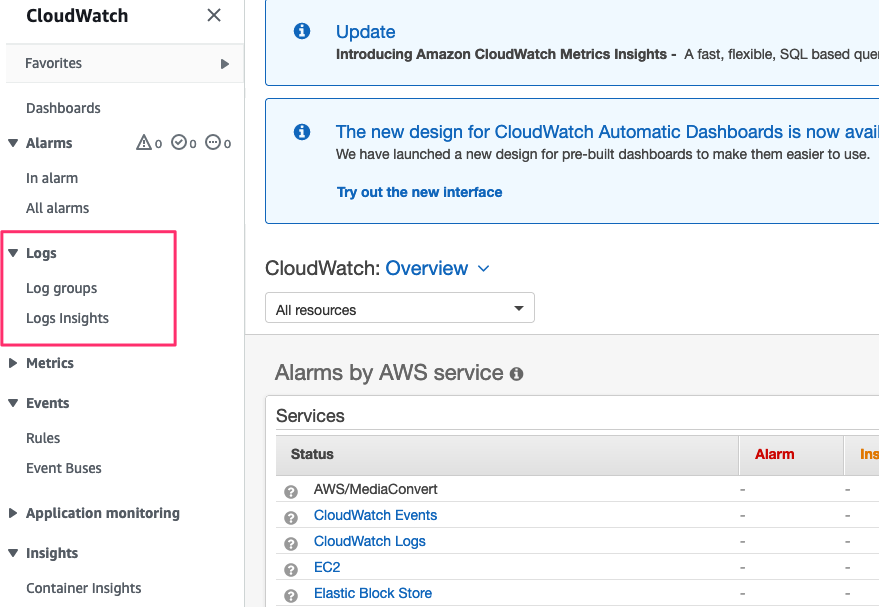This screenshot has width=879, height=607.
Task: Close the CloudWatch sidebar panel
Action: [x=213, y=16]
